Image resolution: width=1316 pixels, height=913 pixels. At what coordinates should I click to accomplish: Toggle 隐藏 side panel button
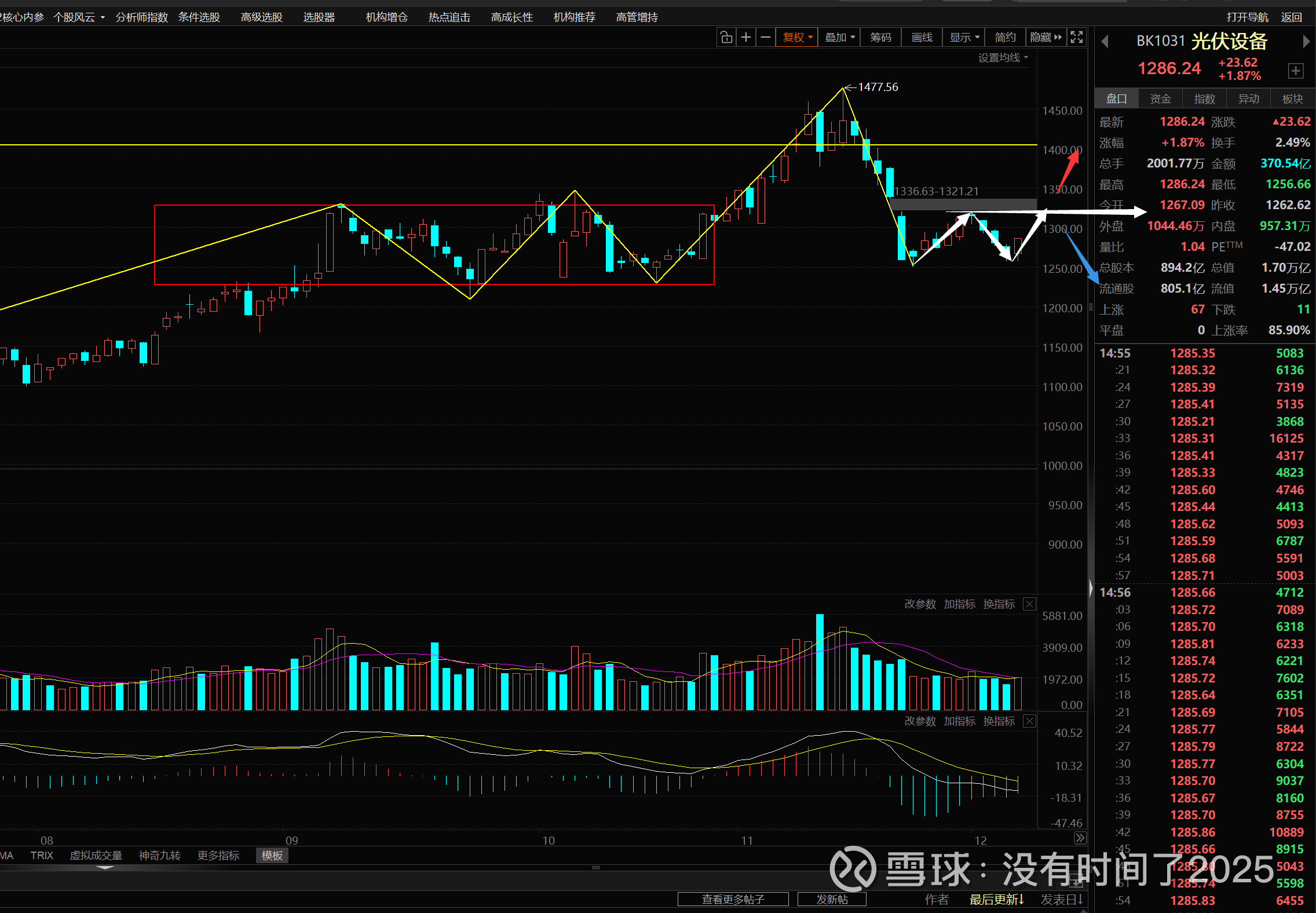(x=1046, y=38)
